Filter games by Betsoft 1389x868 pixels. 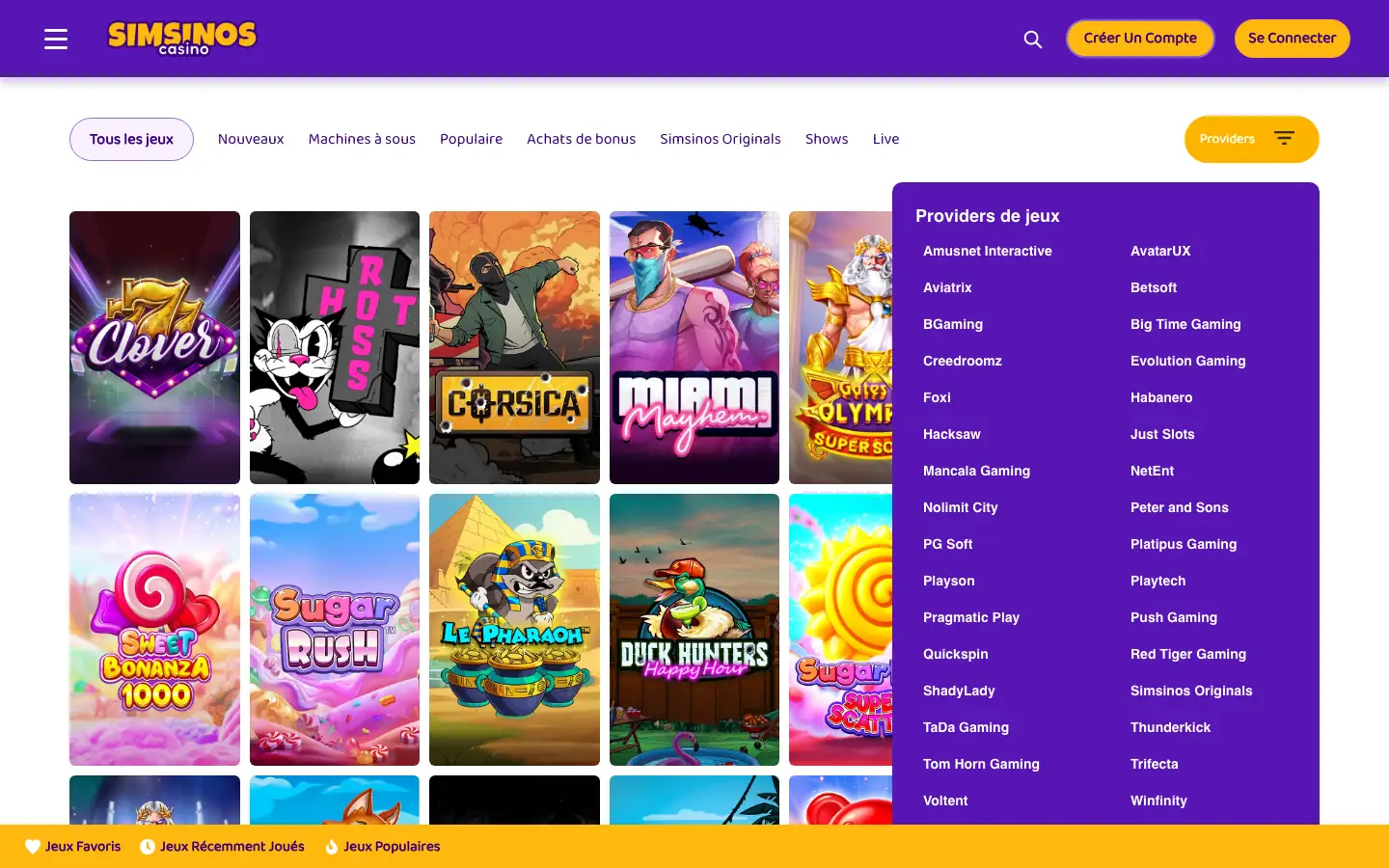coord(1154,287)
